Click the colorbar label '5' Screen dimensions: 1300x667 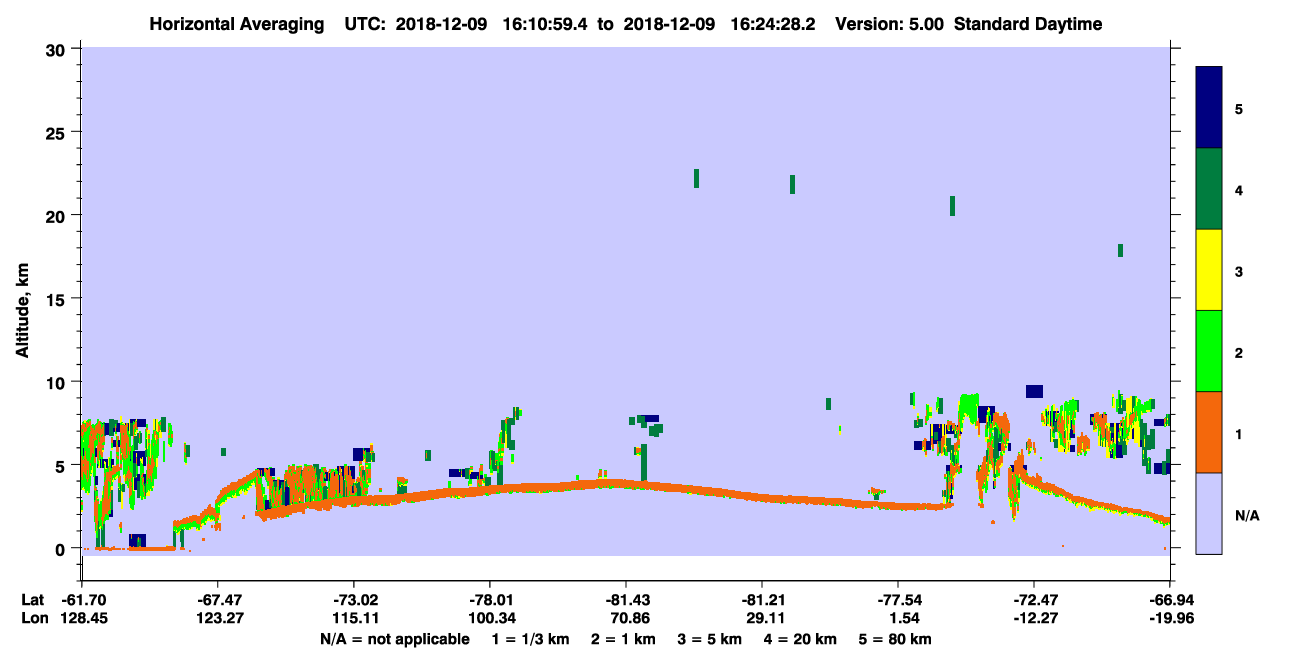1239,108
